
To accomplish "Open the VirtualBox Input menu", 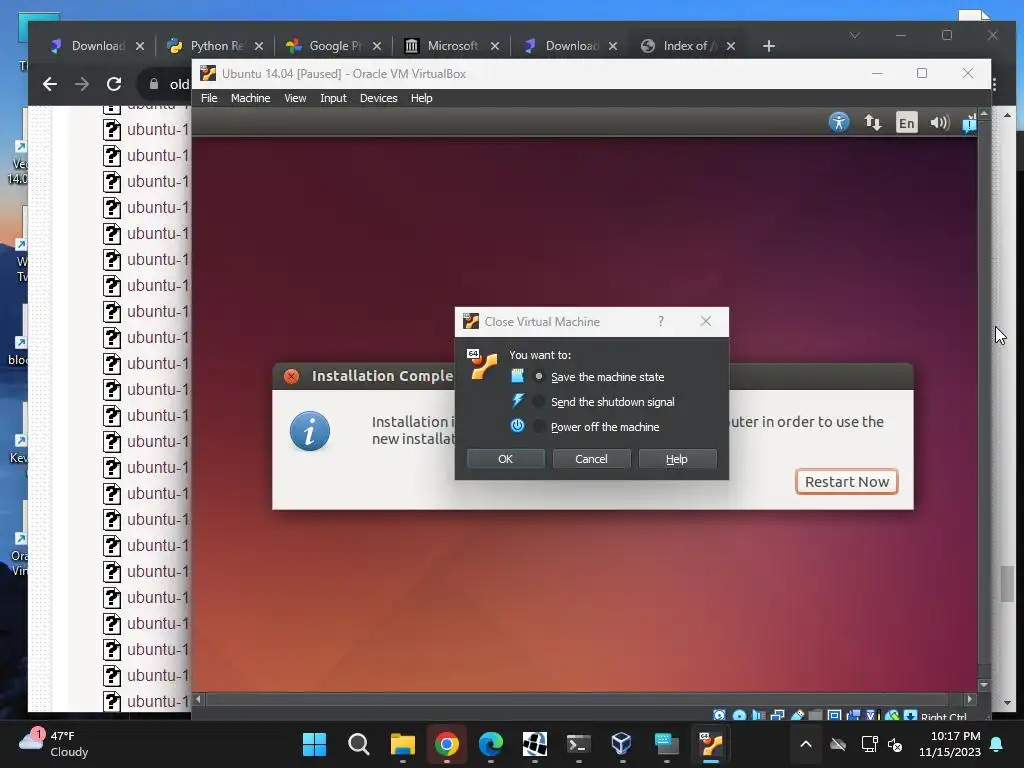I will 333,98.
